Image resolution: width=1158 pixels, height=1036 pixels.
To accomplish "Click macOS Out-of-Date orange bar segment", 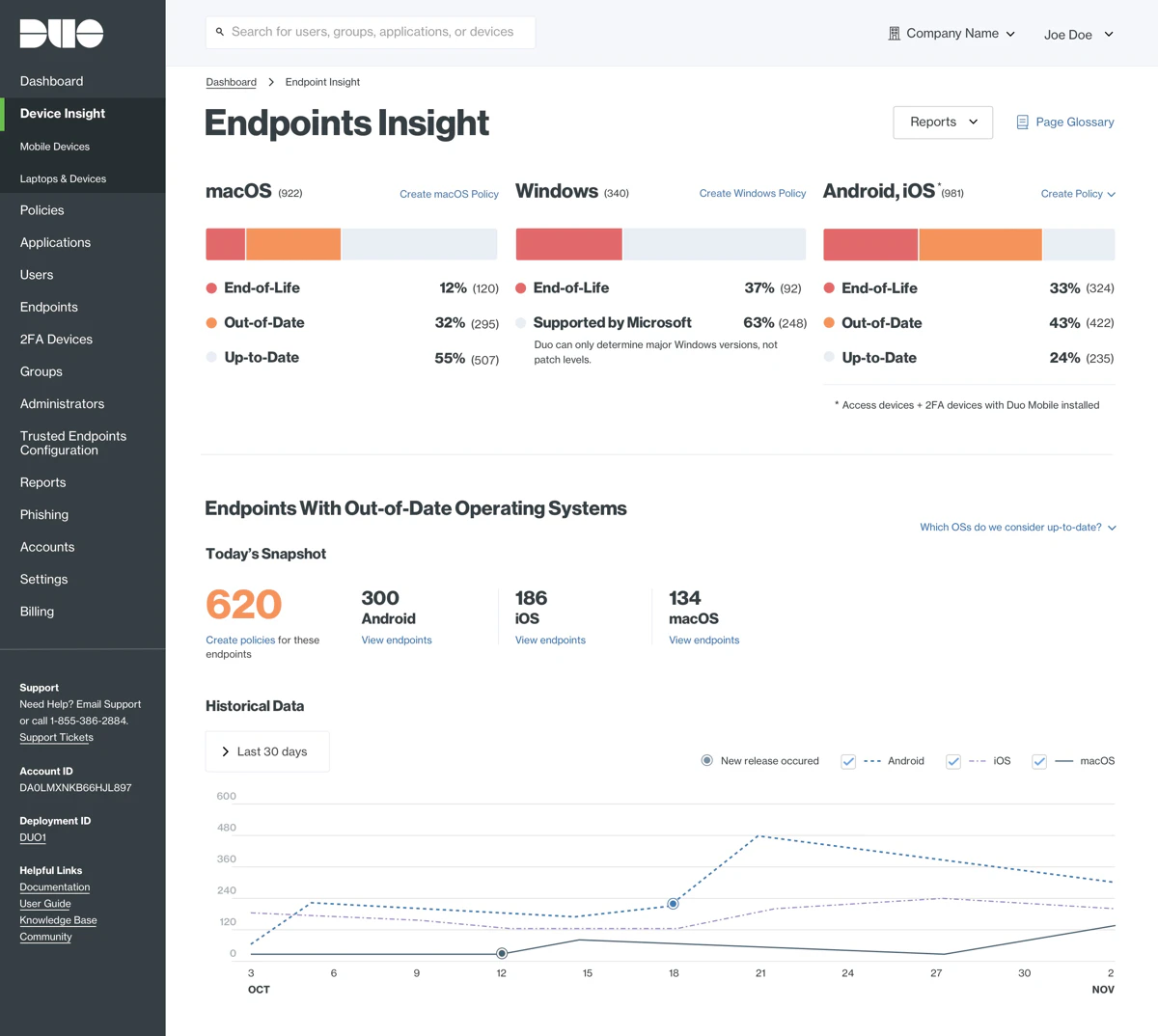I will coord(293,244).
